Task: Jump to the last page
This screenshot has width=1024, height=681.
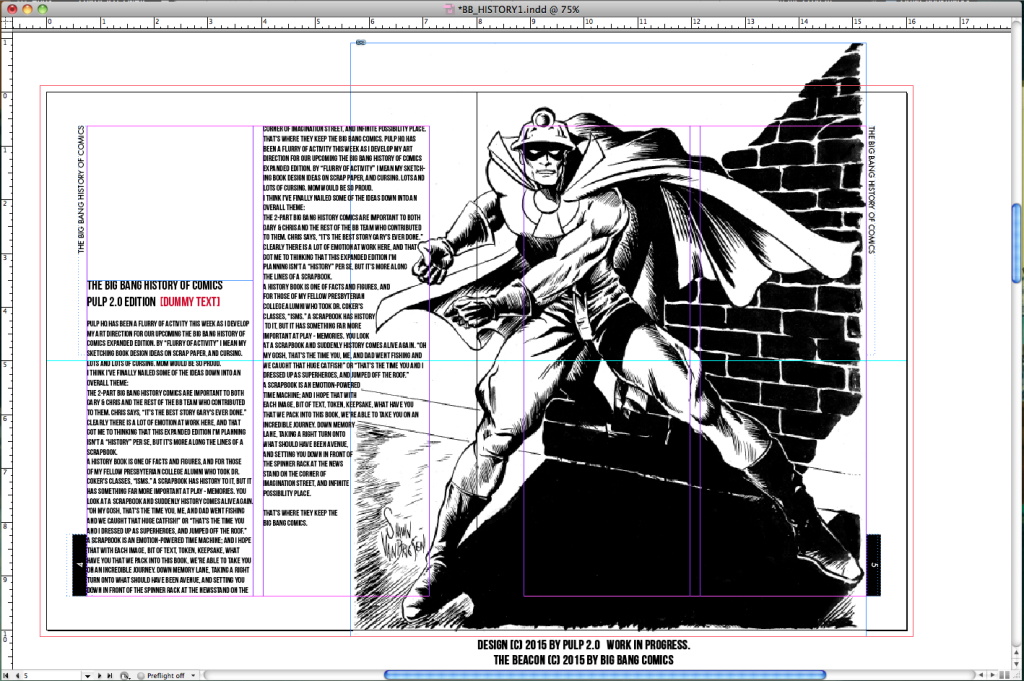Action: (x=110, y=675)
